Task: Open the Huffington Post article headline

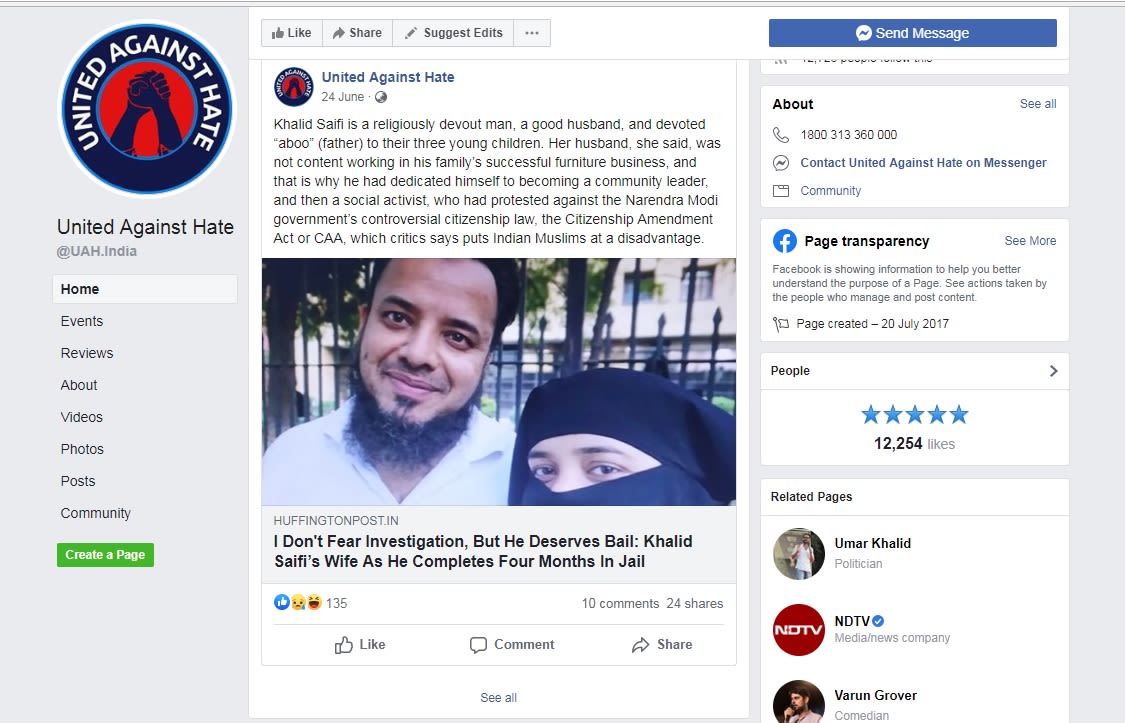Action: pos(483,551)
